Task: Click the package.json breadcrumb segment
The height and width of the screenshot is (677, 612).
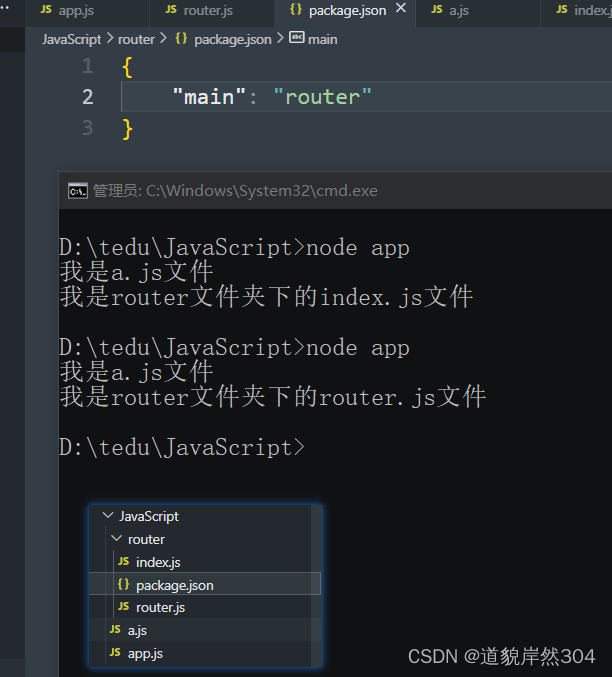Action: click(x=233, y=40)
